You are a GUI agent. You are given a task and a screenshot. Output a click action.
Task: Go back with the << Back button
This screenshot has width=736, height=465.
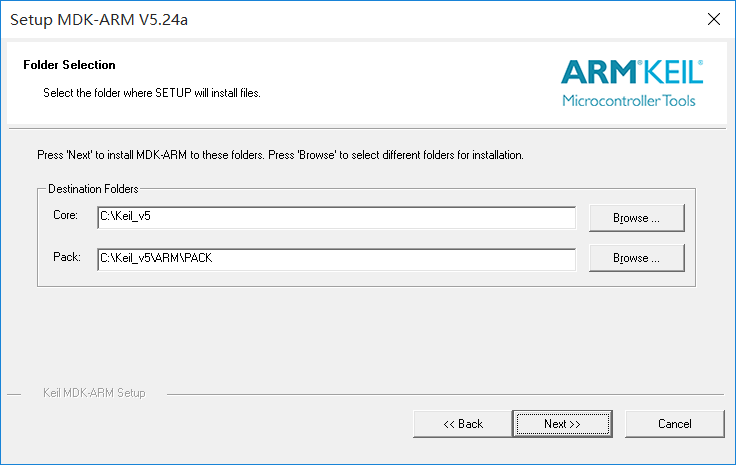tap(463, 424)
